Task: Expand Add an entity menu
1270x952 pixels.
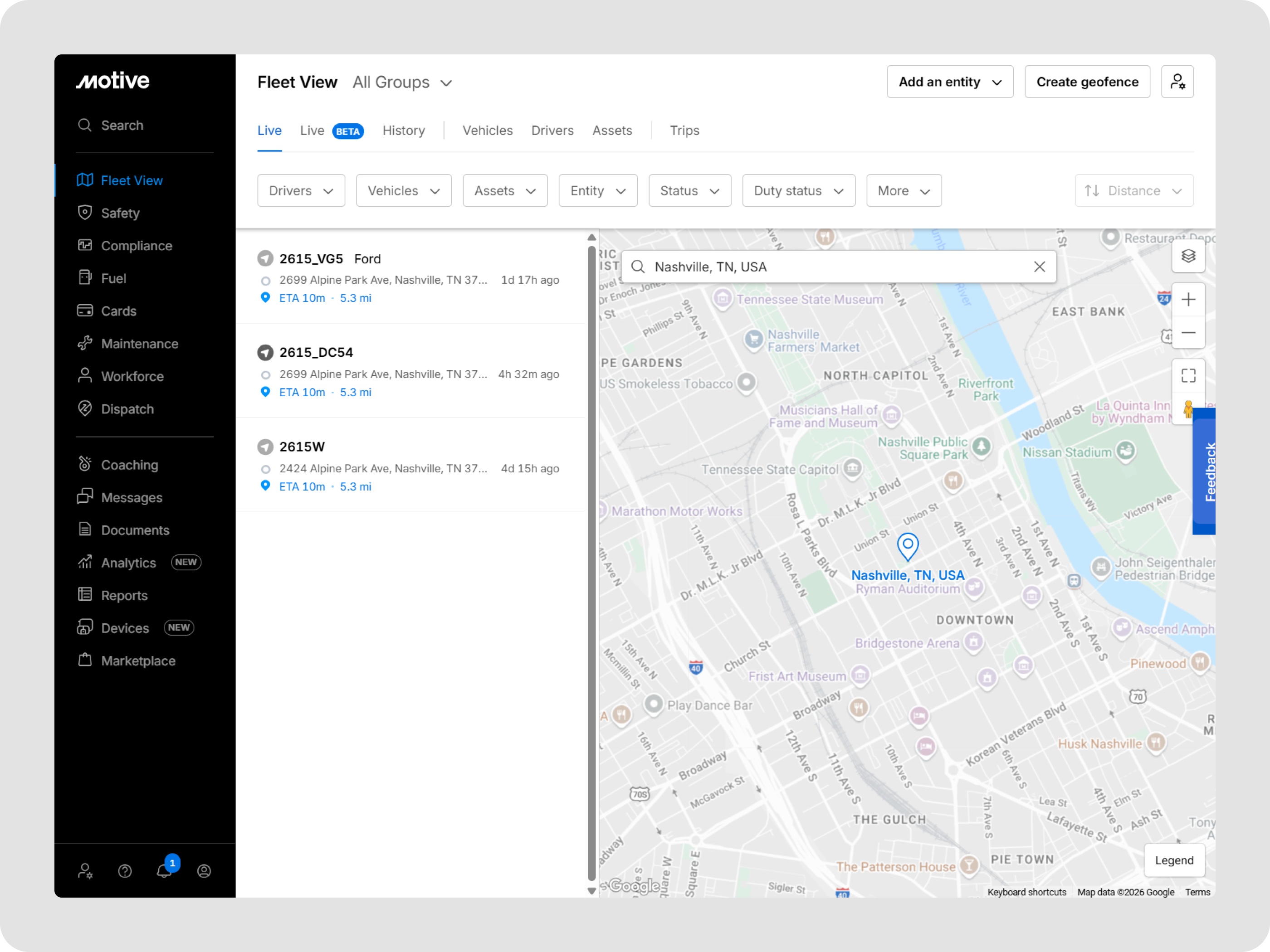Action: pyautogui.click(x=950, y=82)
